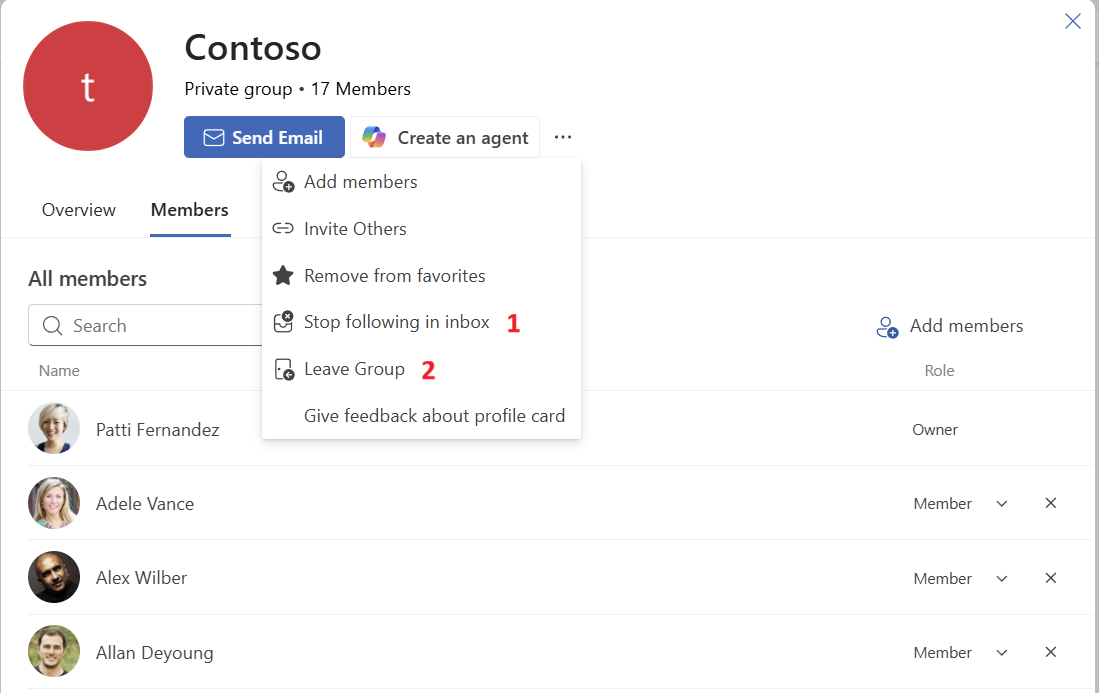This screenshot has width=1099, height=693.
Task: Click the link icon next to Invite Others
Action: (283, 228)
